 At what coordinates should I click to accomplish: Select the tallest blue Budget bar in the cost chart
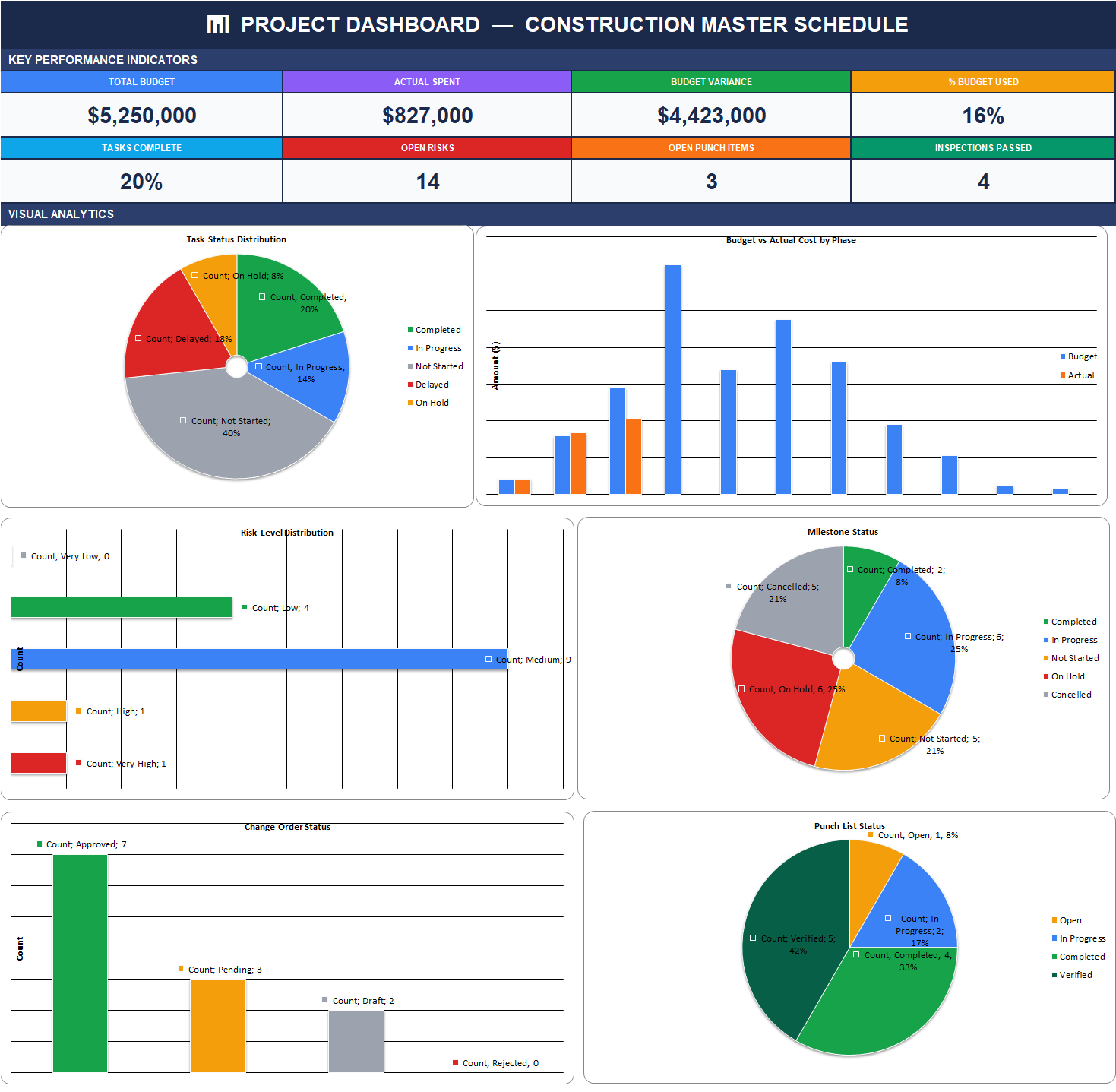pyautogui.click(x=673, y=379)
